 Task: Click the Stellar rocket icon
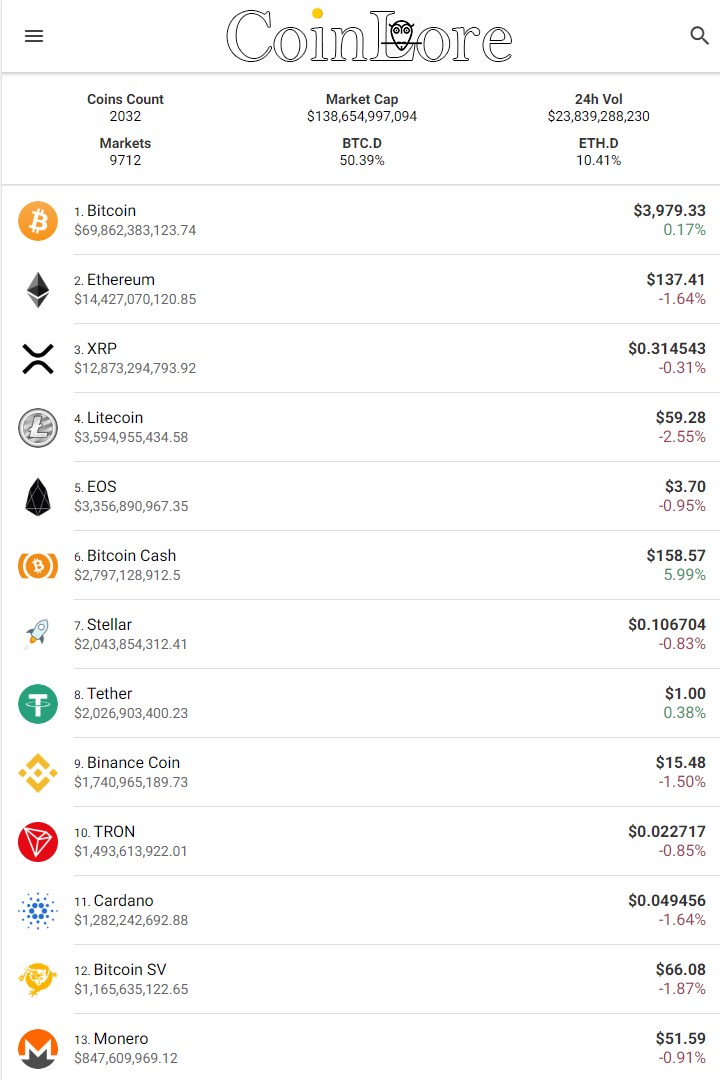tap(38, 634)
